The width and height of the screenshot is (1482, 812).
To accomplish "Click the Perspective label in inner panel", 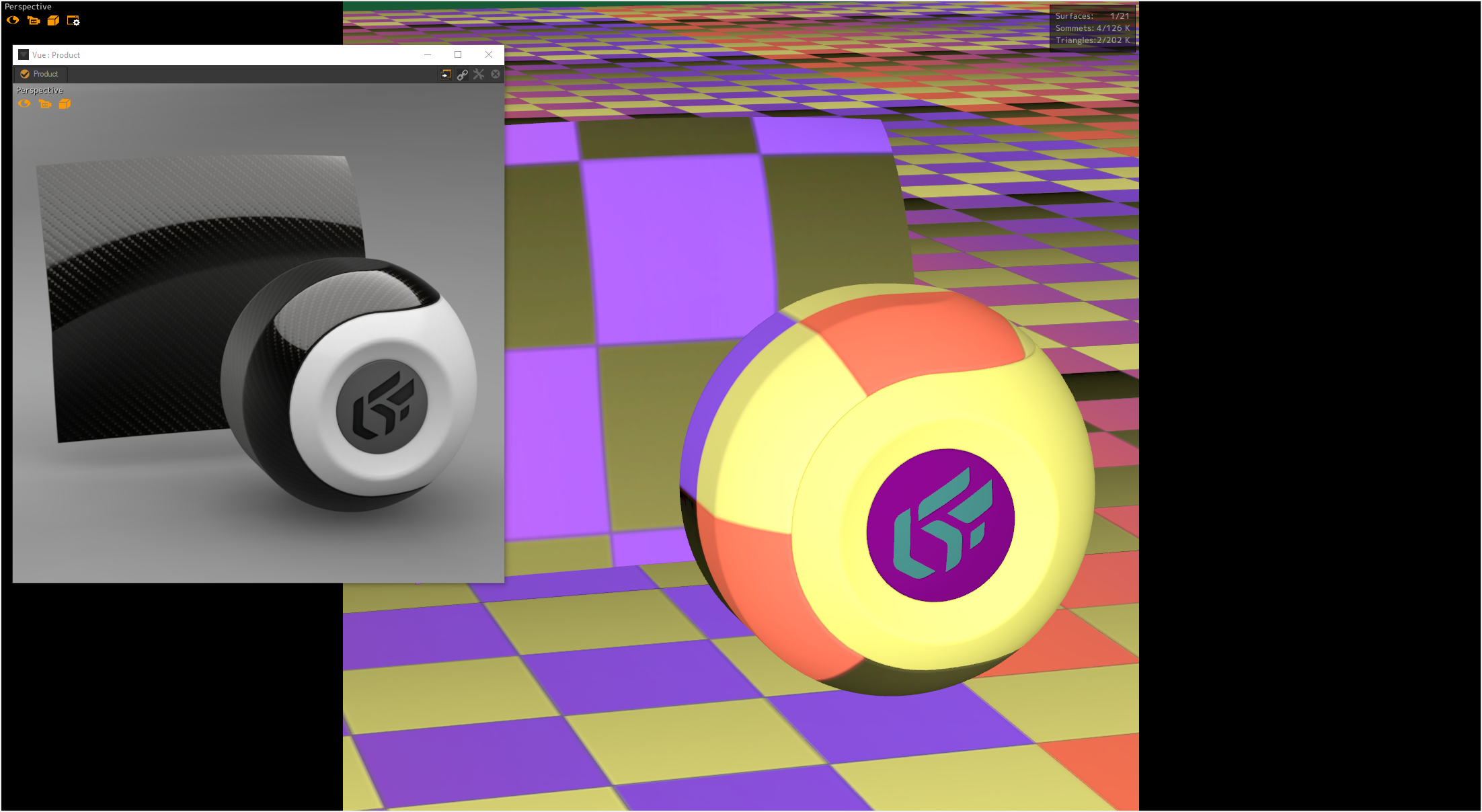I will [x=37, y=91].
